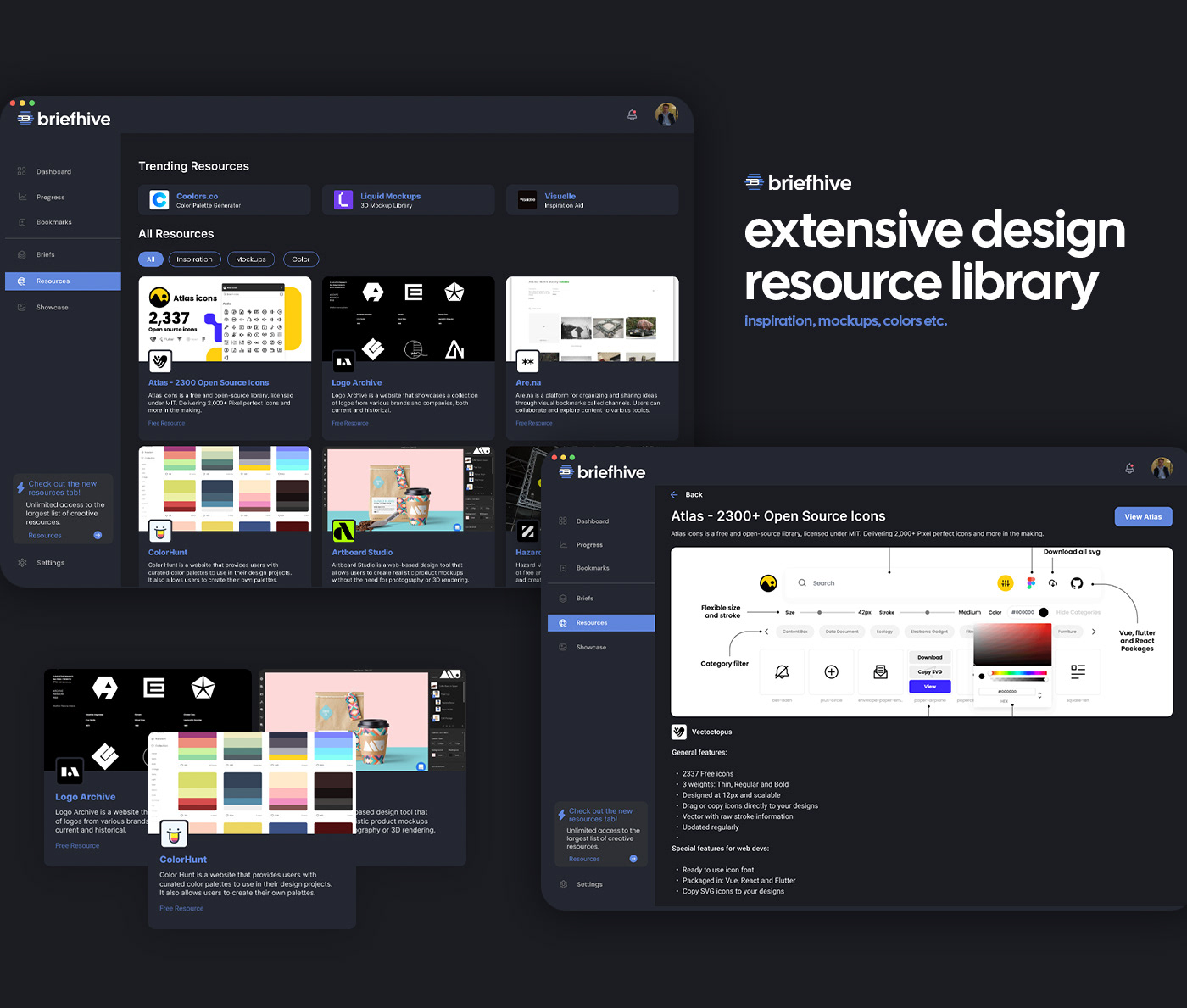Screen dimensions: 1187x1008
Task: Open Artboard Studio coffee mockup thumbnail in grid
Action: coord(409,489)
